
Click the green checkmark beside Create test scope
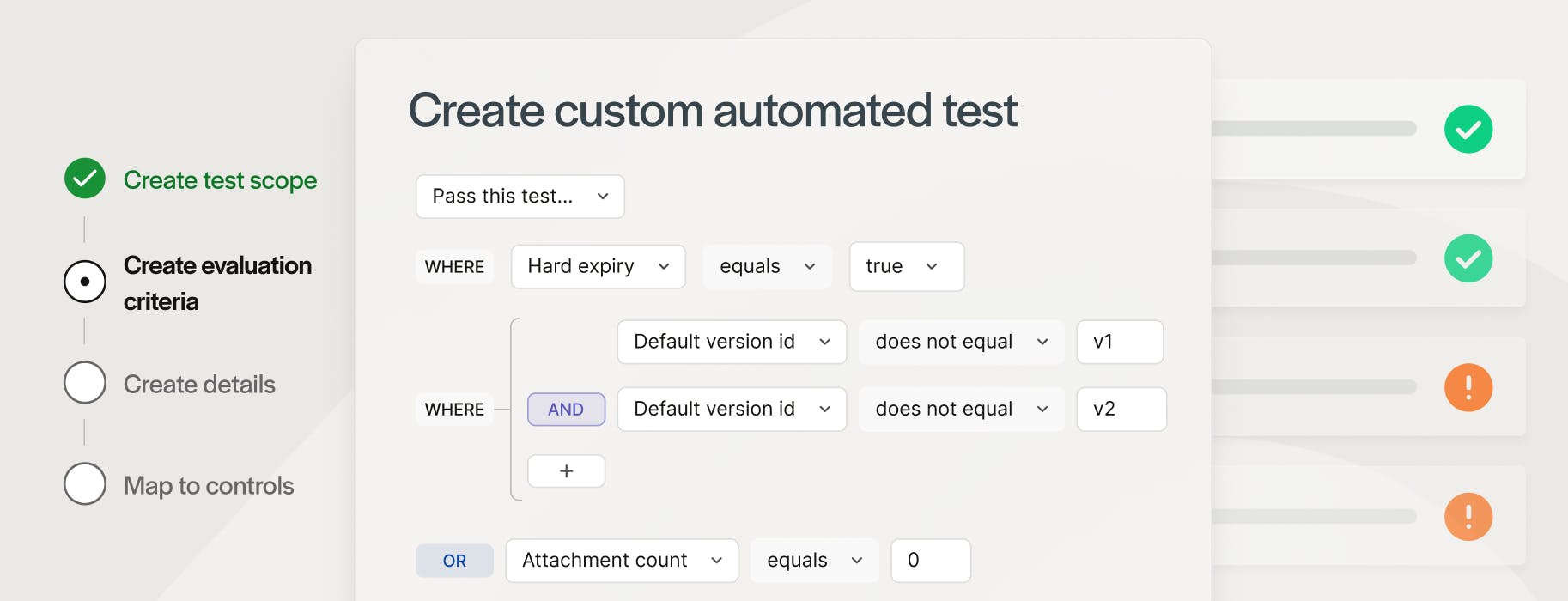(x=85, y=179)
